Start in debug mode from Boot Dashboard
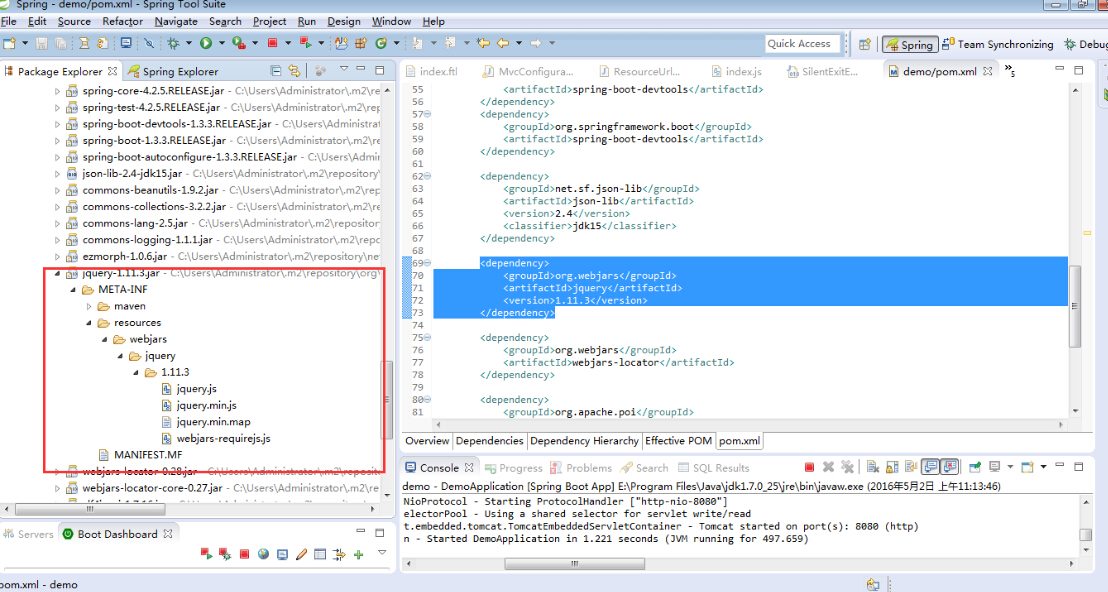The width and height of the screenshot is (1108, 592). coord(225,555)
